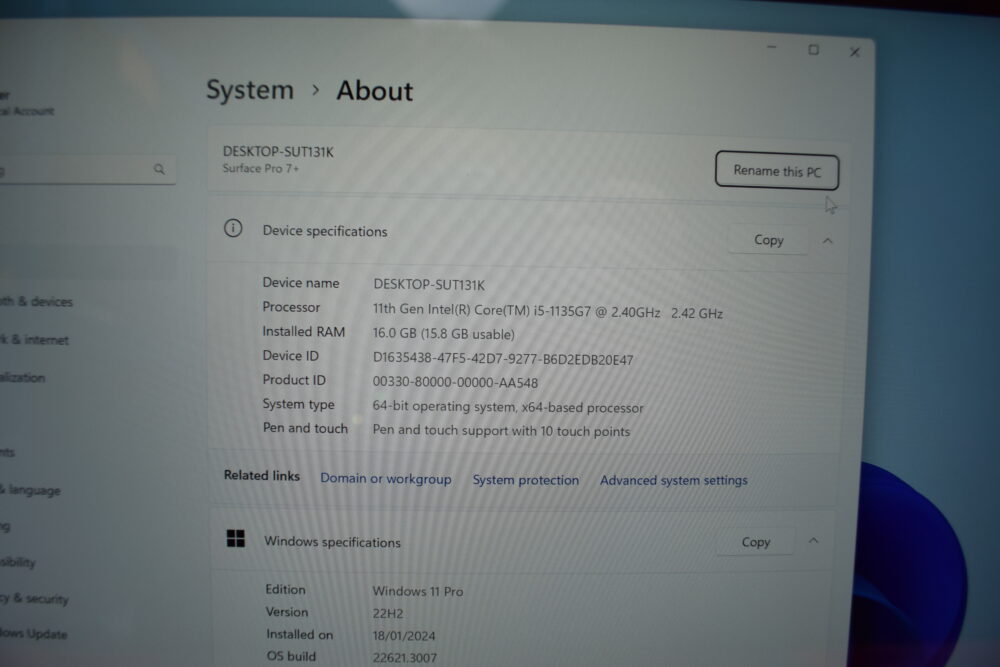Viewport: 1000px width, 667px height.
Task: Open Network & internet in the sidebar
Action: pyautogui.click(x=34, y=340)
